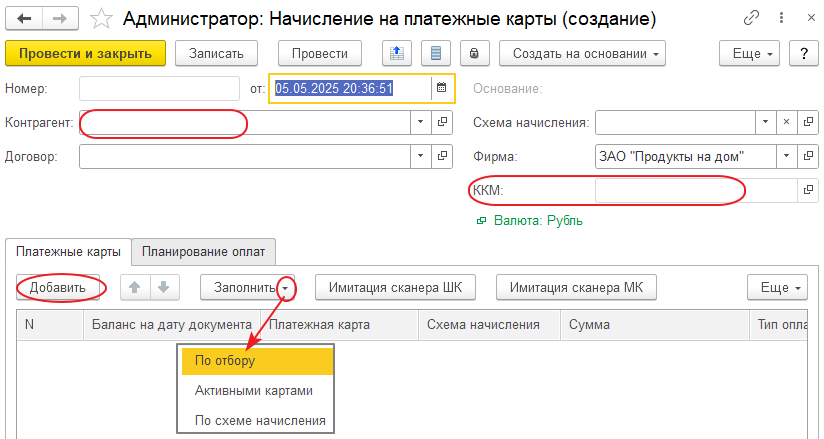The width and height of the screenshot is (824, 439).
Task: Expand the Контрагент dropdown list
Action: [419, 122]
